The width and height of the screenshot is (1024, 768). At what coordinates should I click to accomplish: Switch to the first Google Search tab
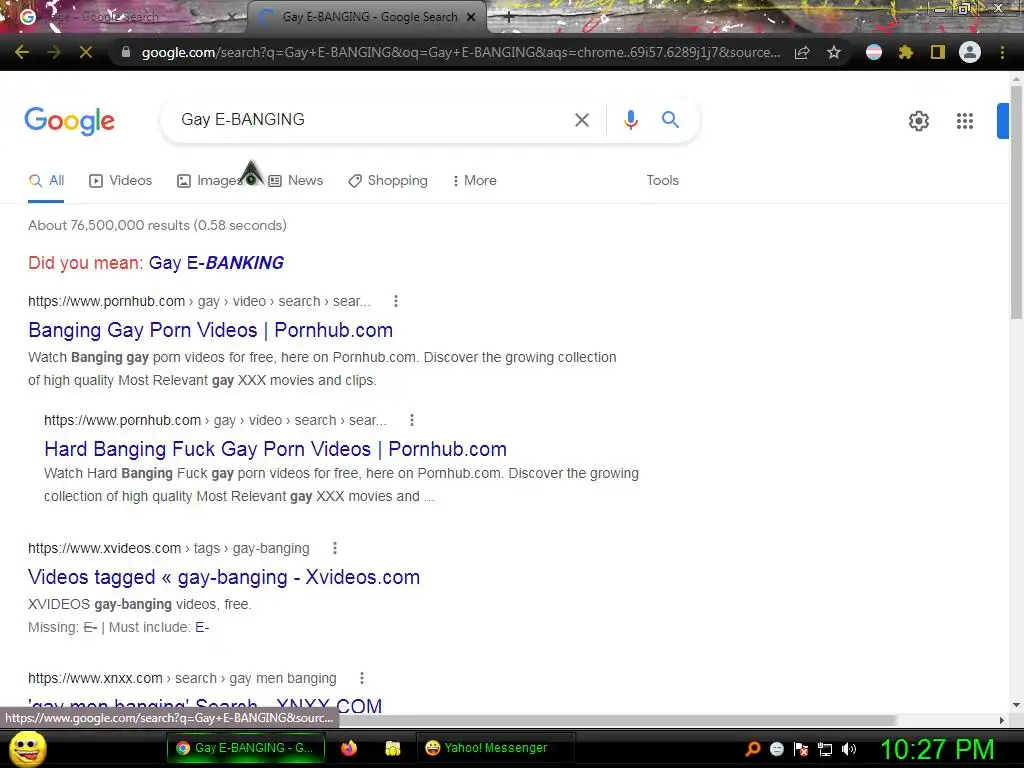click(x=123, y=17)
